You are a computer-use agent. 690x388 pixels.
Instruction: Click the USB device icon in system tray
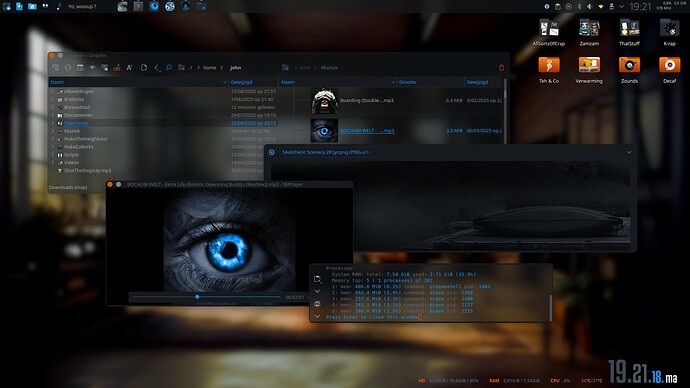coord(611,7)
